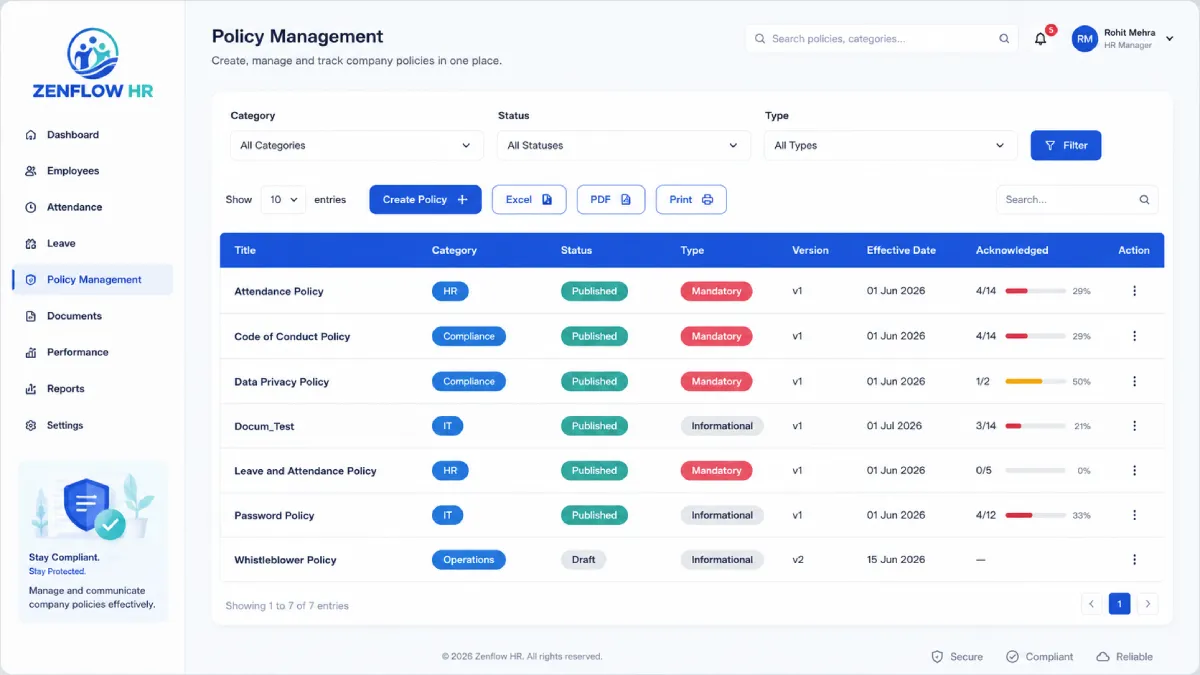Click the v2 version cell

coord(798,560)
